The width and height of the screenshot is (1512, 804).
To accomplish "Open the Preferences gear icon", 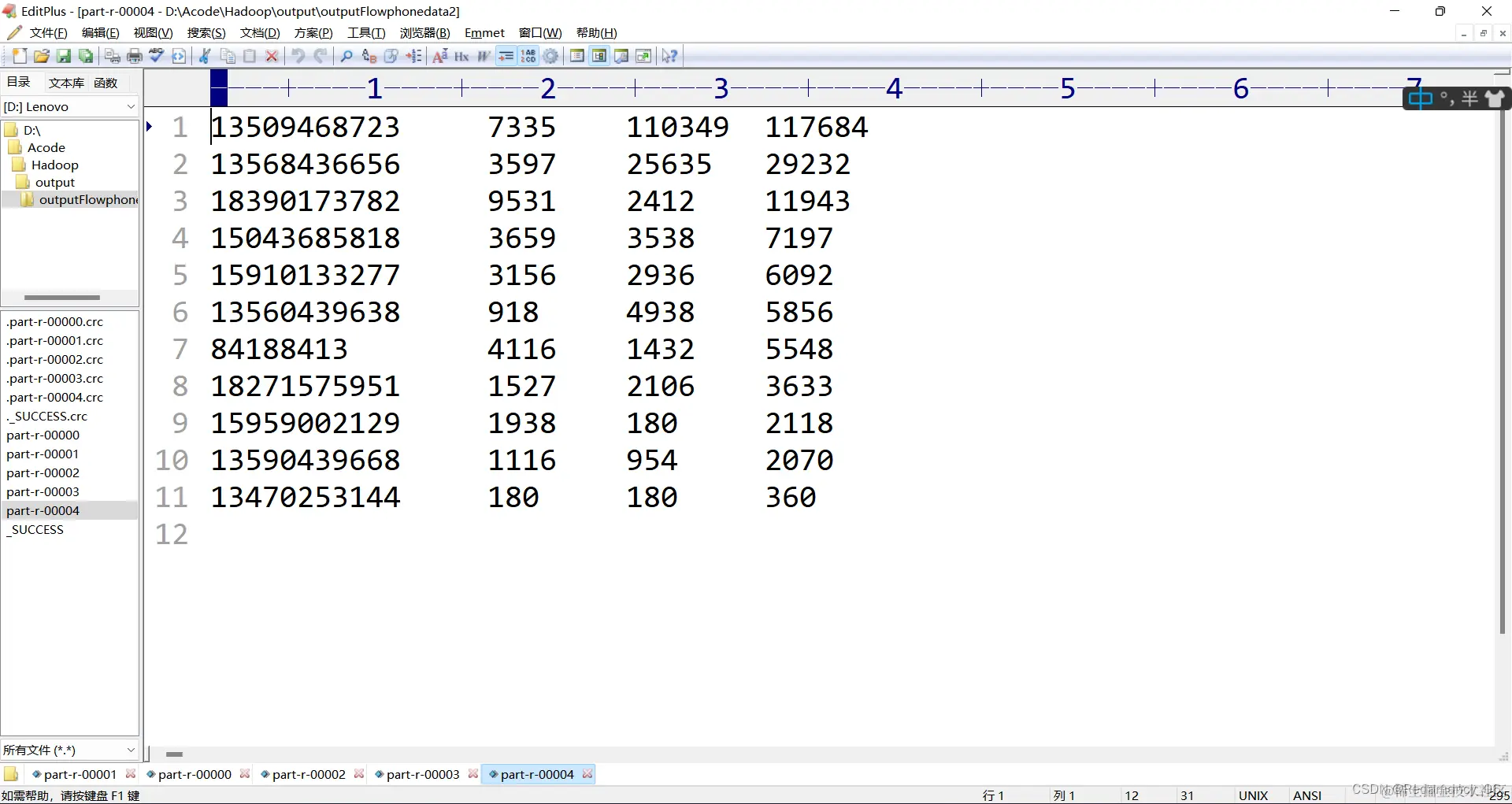I will [550, 56].
